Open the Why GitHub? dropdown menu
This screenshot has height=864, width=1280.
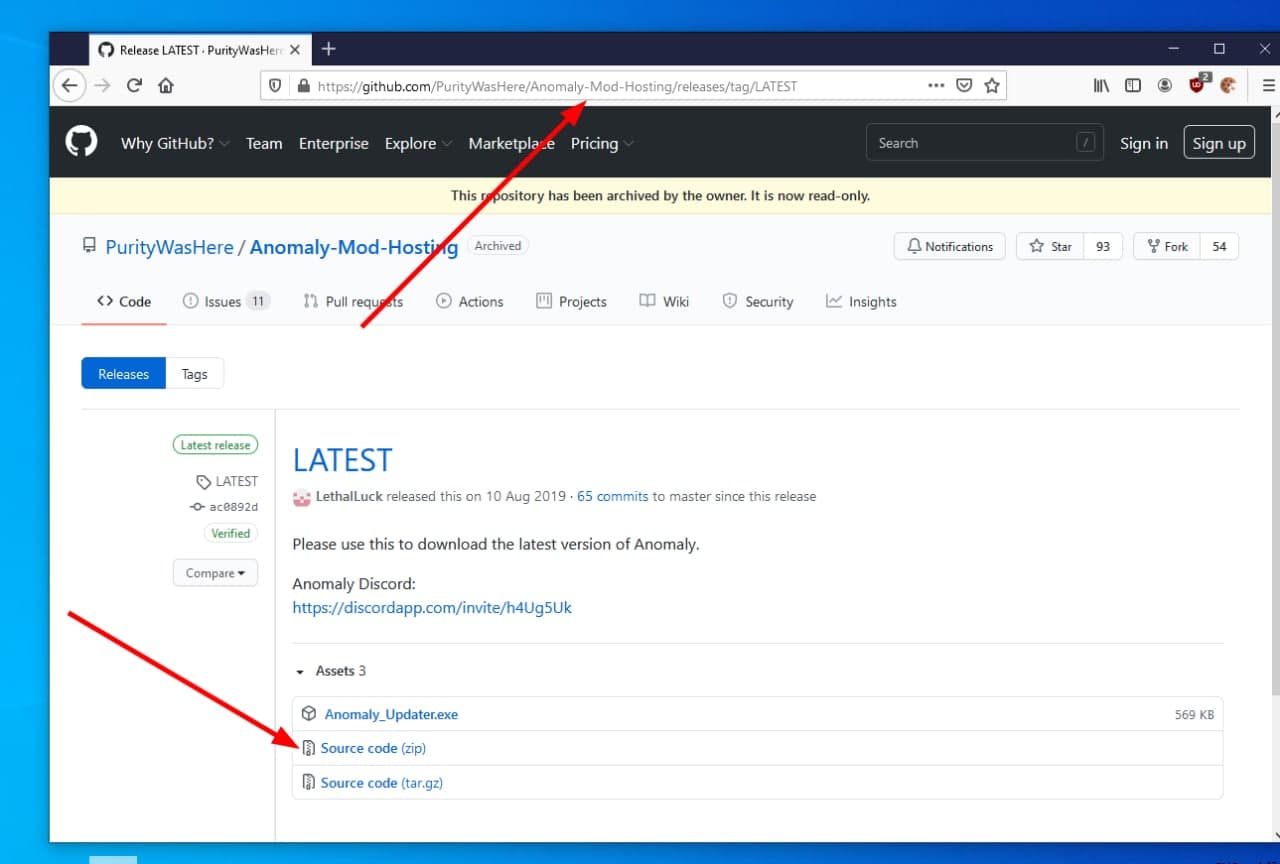(175, 143)
